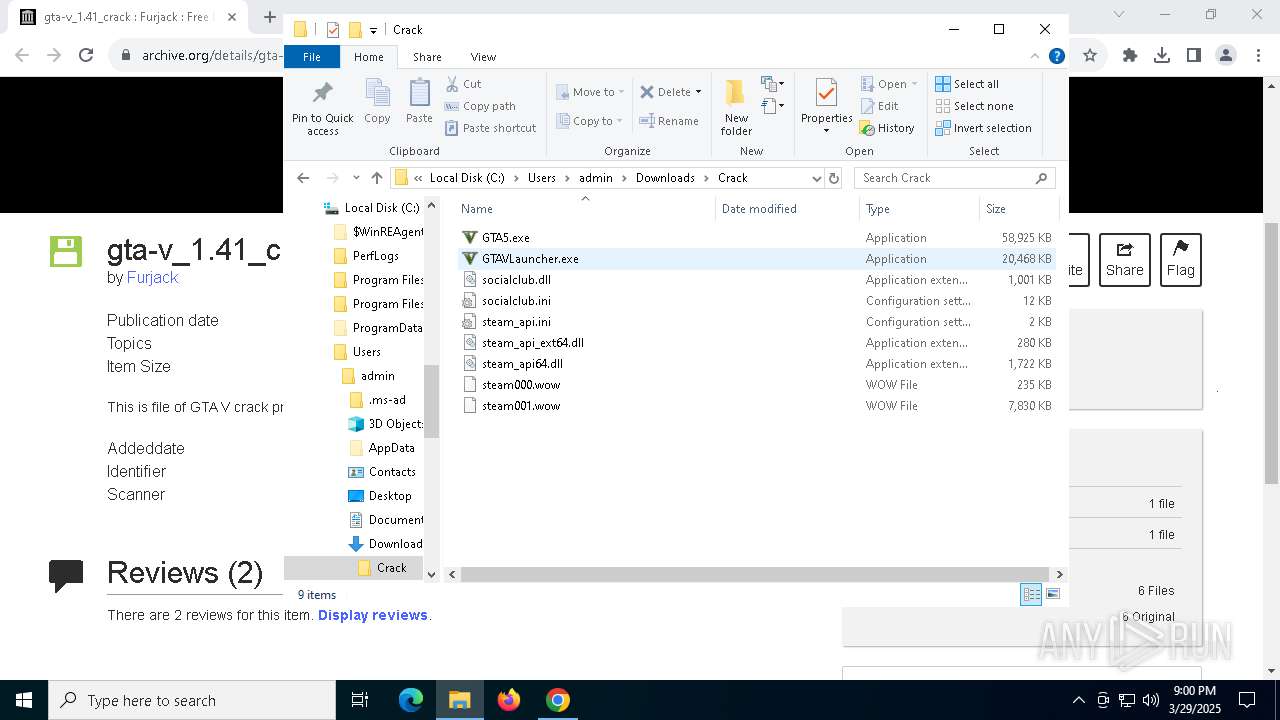
Task: Click Pin to Quick access icon
Action: pos(322,107)
